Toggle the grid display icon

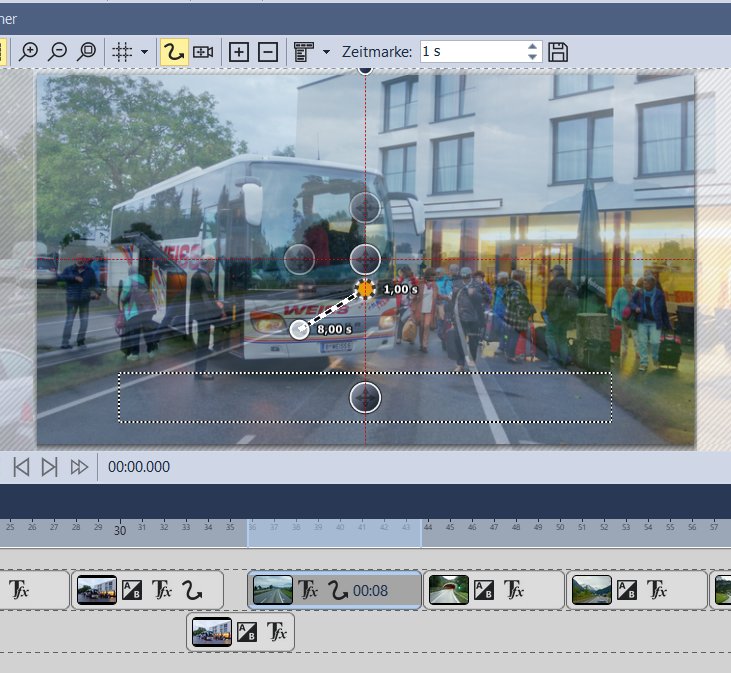(122, 51)
